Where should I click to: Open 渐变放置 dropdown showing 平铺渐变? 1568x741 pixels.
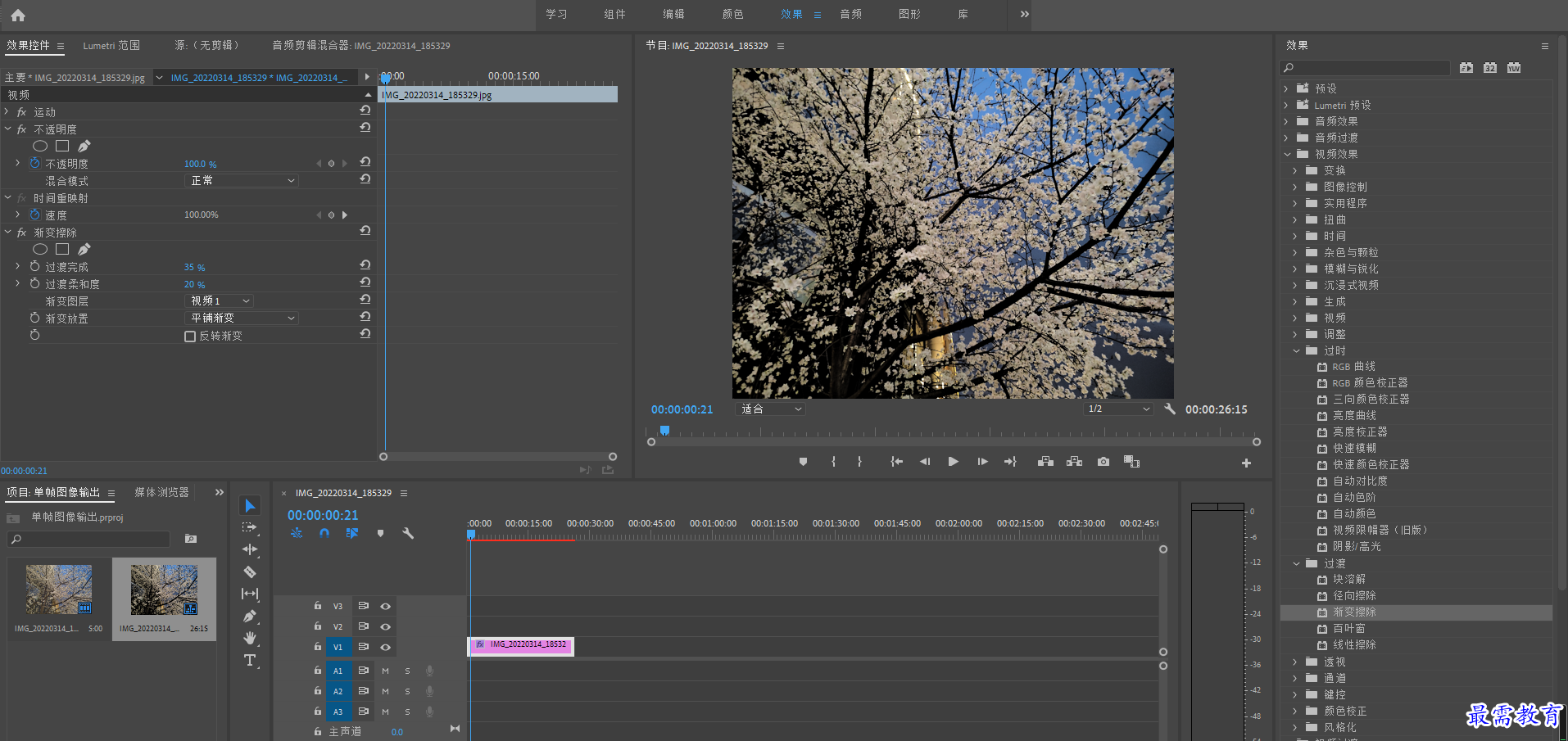pos(242,318)
